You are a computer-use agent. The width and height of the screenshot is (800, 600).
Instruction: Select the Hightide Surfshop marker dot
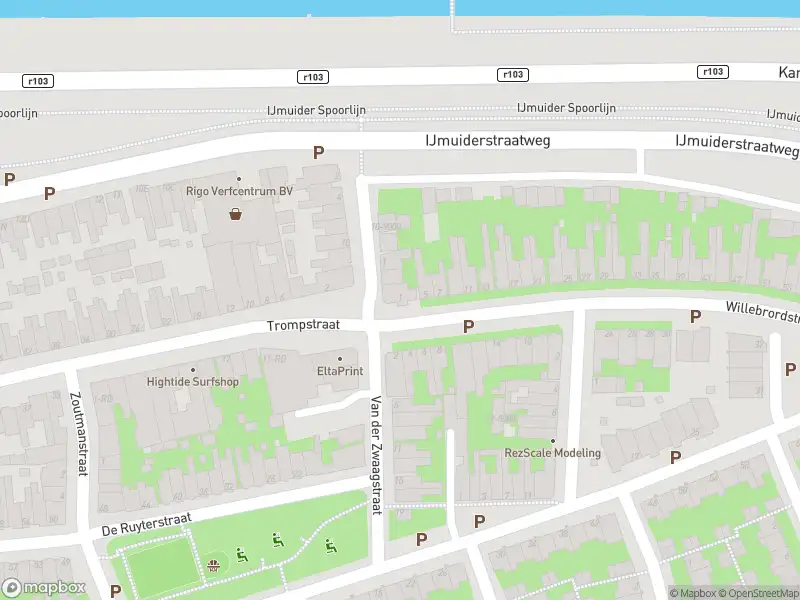pos(193,370)
